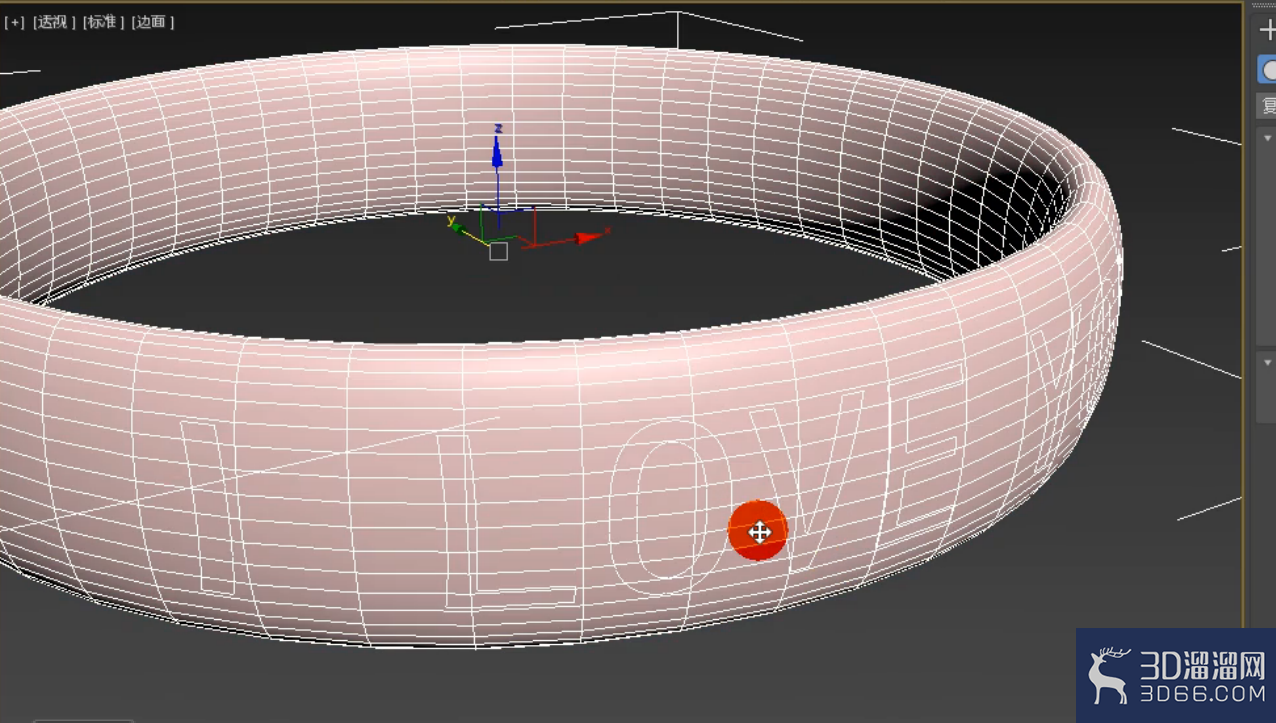The image size is (1276, 723).
Task: Open the Create panel plus tab
Action: click(1267, 31)
